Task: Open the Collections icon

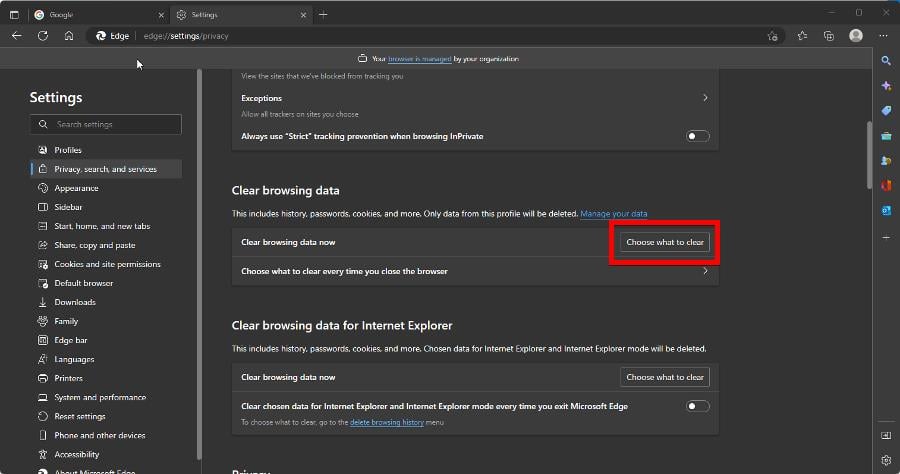Action: tap(829, 36)
